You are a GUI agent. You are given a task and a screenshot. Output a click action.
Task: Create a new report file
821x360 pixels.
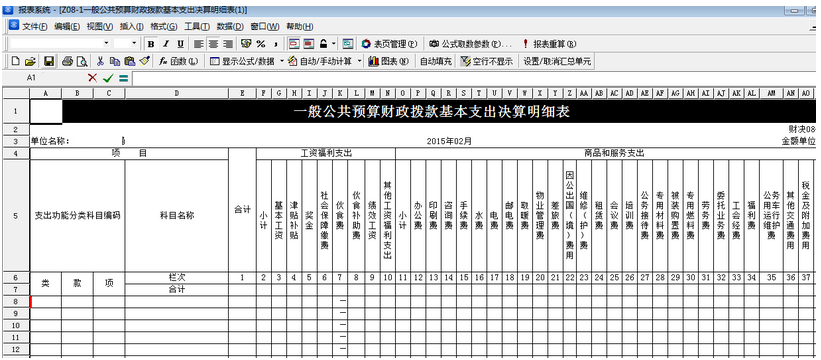click(x=16, y=62)
